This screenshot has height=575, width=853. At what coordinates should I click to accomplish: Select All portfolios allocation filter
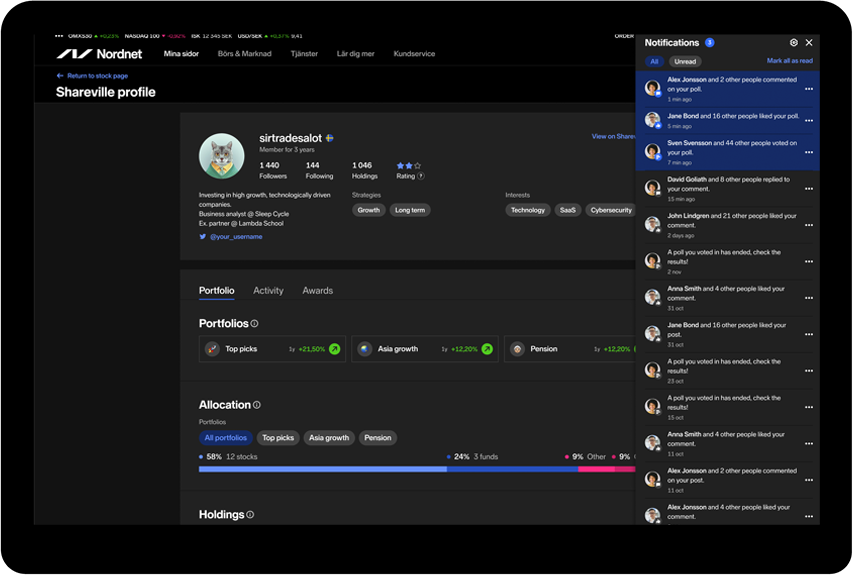tap(226, 438)
